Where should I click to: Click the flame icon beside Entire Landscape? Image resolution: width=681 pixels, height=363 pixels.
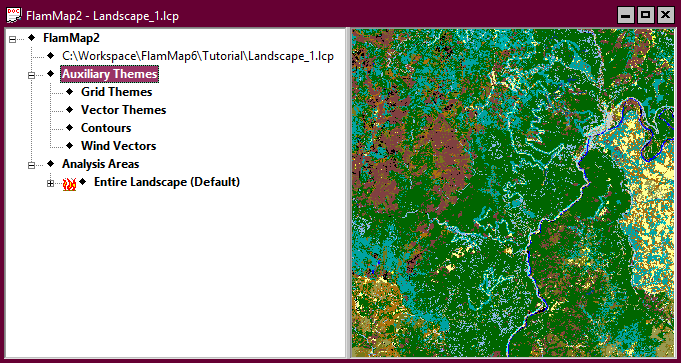(x=69, y=184)
